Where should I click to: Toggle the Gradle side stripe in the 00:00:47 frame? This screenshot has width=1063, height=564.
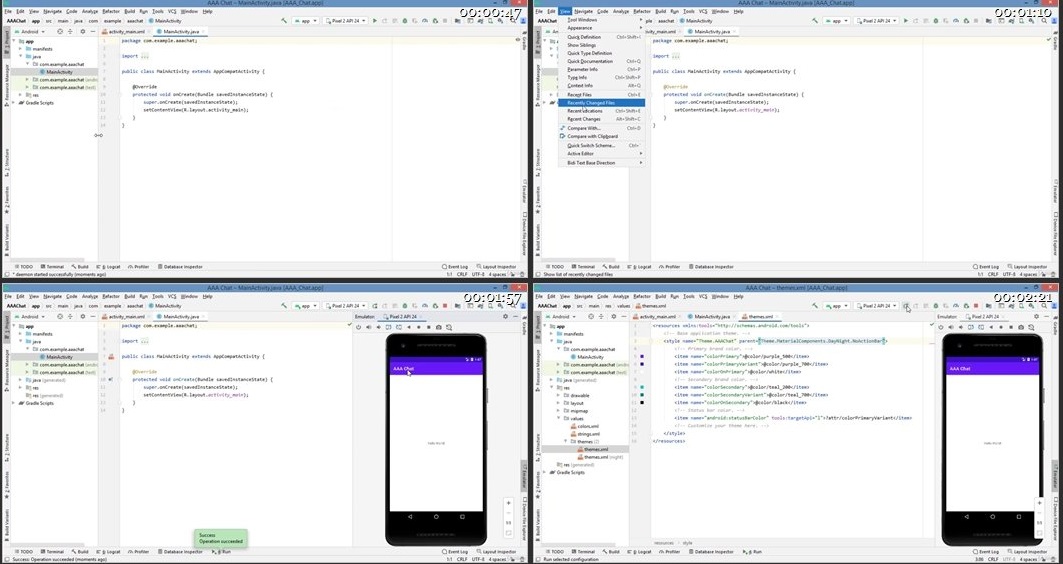click(x=524, y=43)
